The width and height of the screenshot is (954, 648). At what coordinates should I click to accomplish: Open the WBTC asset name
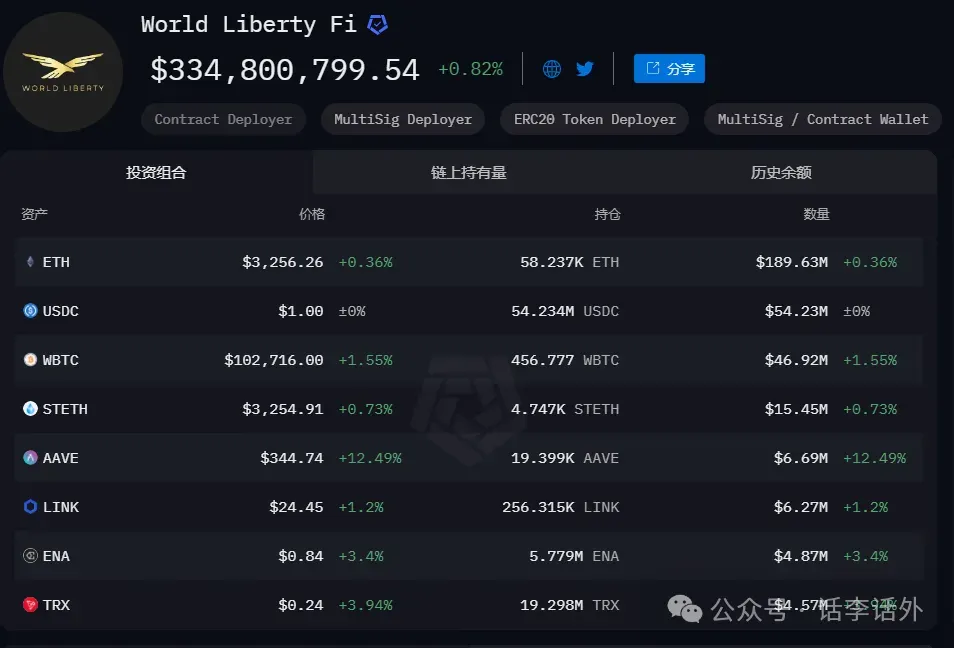(x=60, y=360)
